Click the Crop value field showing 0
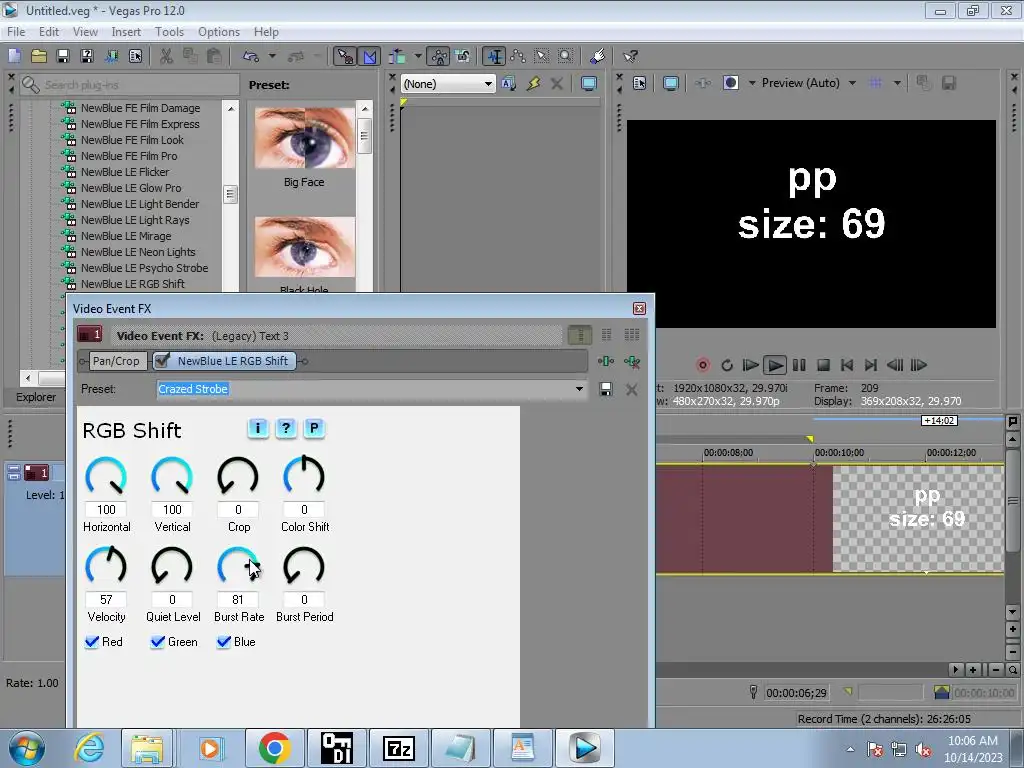The width and height of the screenshot is (1024, 768). [x=238, y=509]
